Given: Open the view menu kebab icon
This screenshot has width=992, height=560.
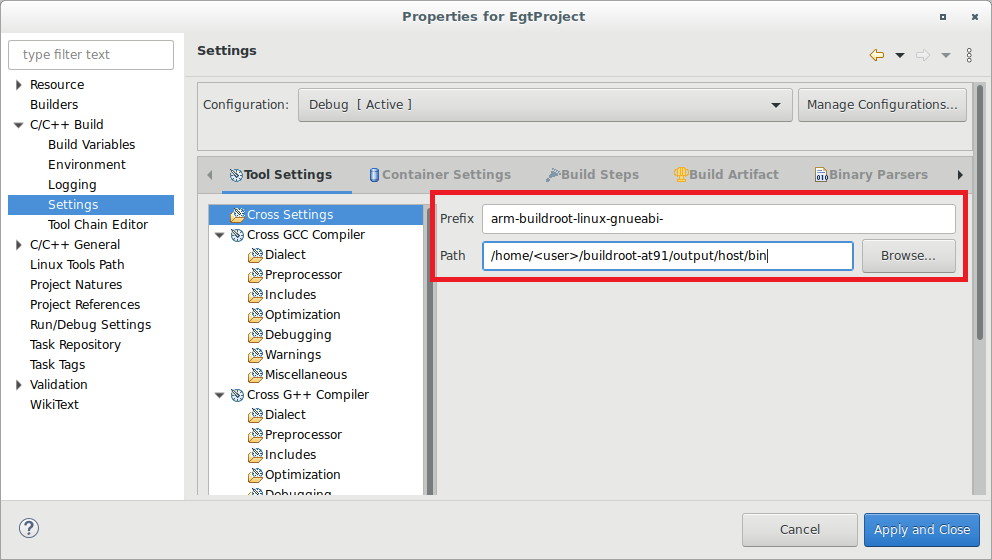Looking at the screenshot, I should [969, 55].
